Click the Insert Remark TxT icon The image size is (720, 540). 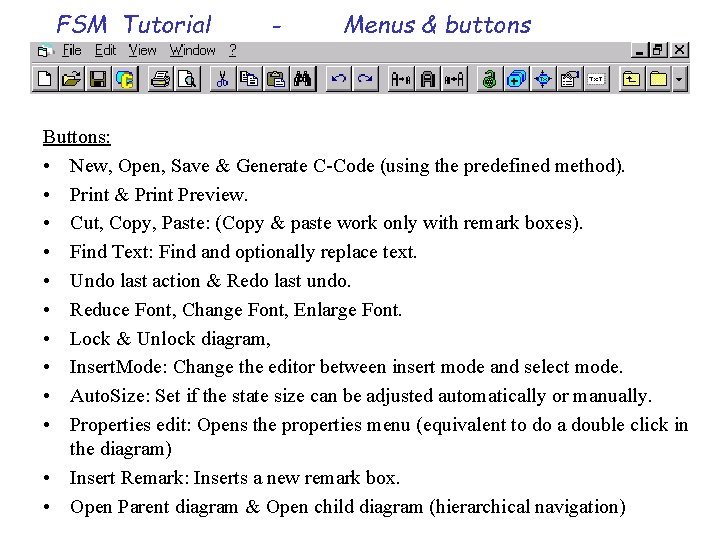click(596, 79)
